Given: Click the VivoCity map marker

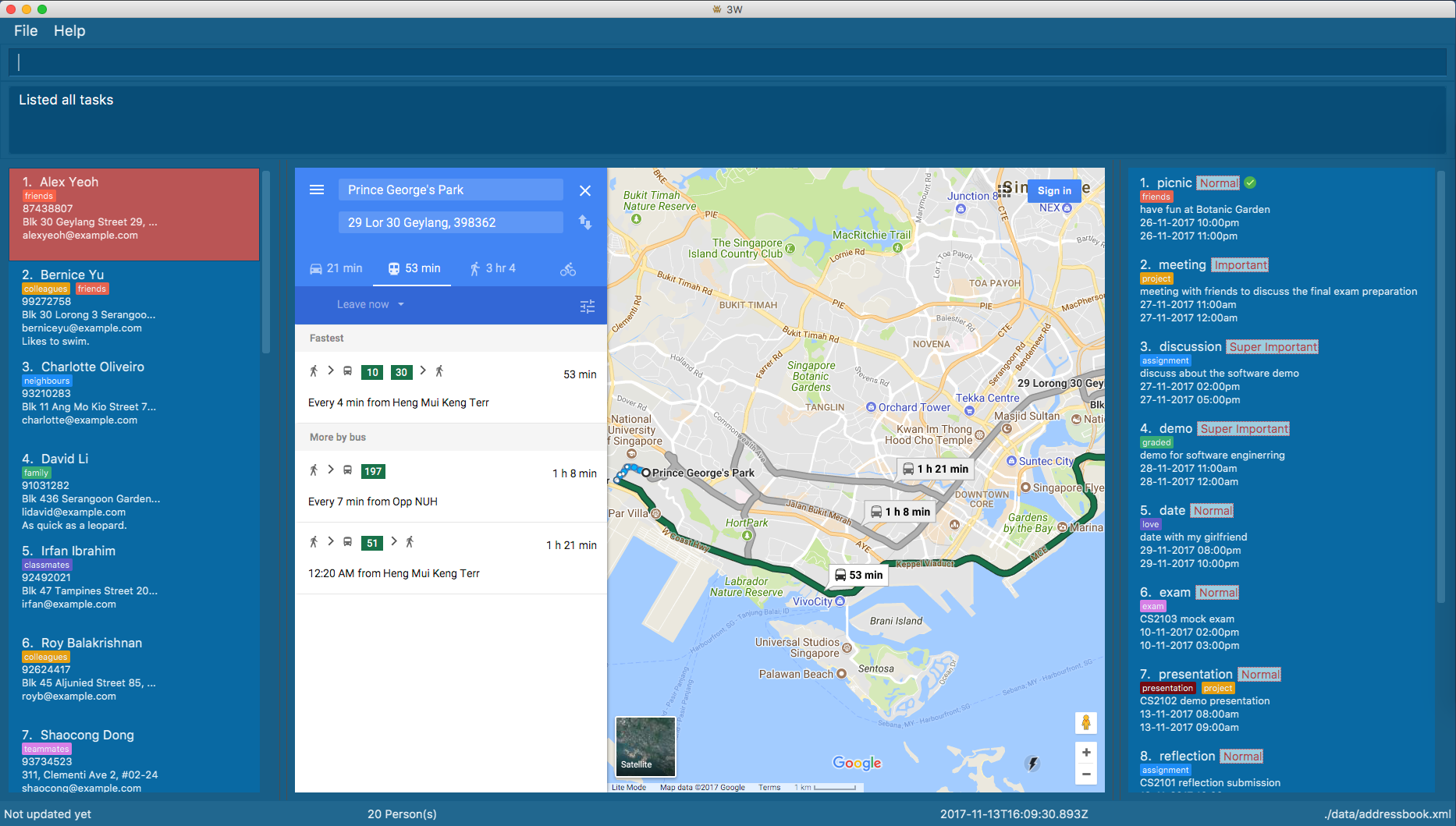Looking at the screenshot, I should click(x=840, y=601).
